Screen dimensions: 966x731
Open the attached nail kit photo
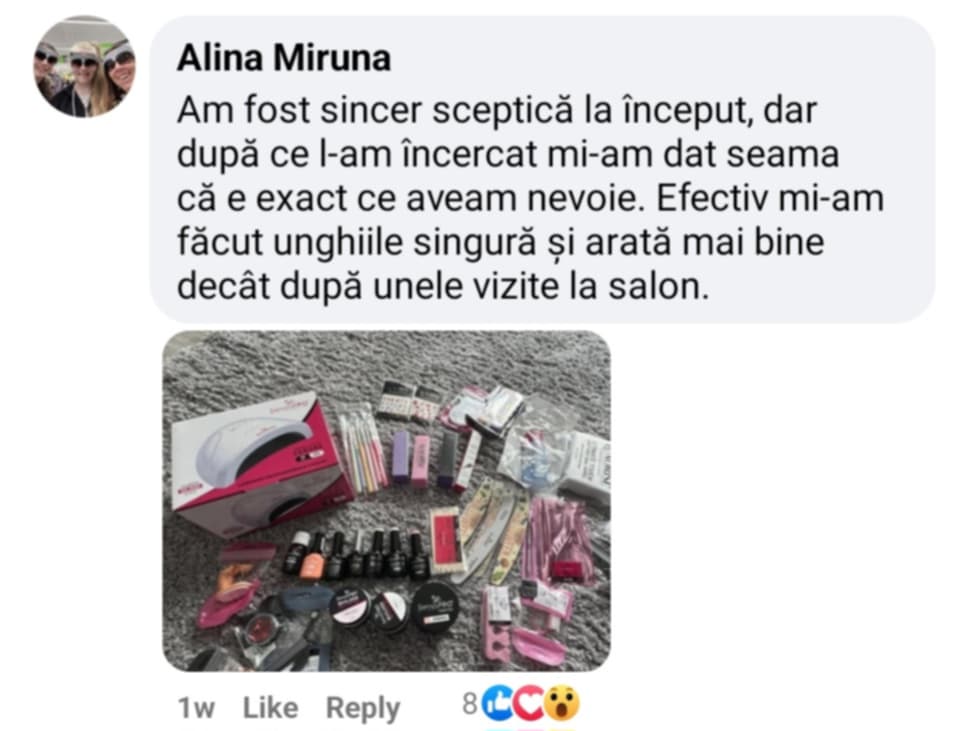pyautogui.click(x=386, y=501)
